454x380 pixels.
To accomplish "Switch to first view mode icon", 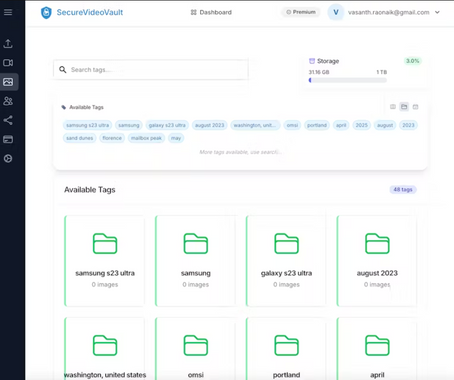I will (x=393, y=107).
